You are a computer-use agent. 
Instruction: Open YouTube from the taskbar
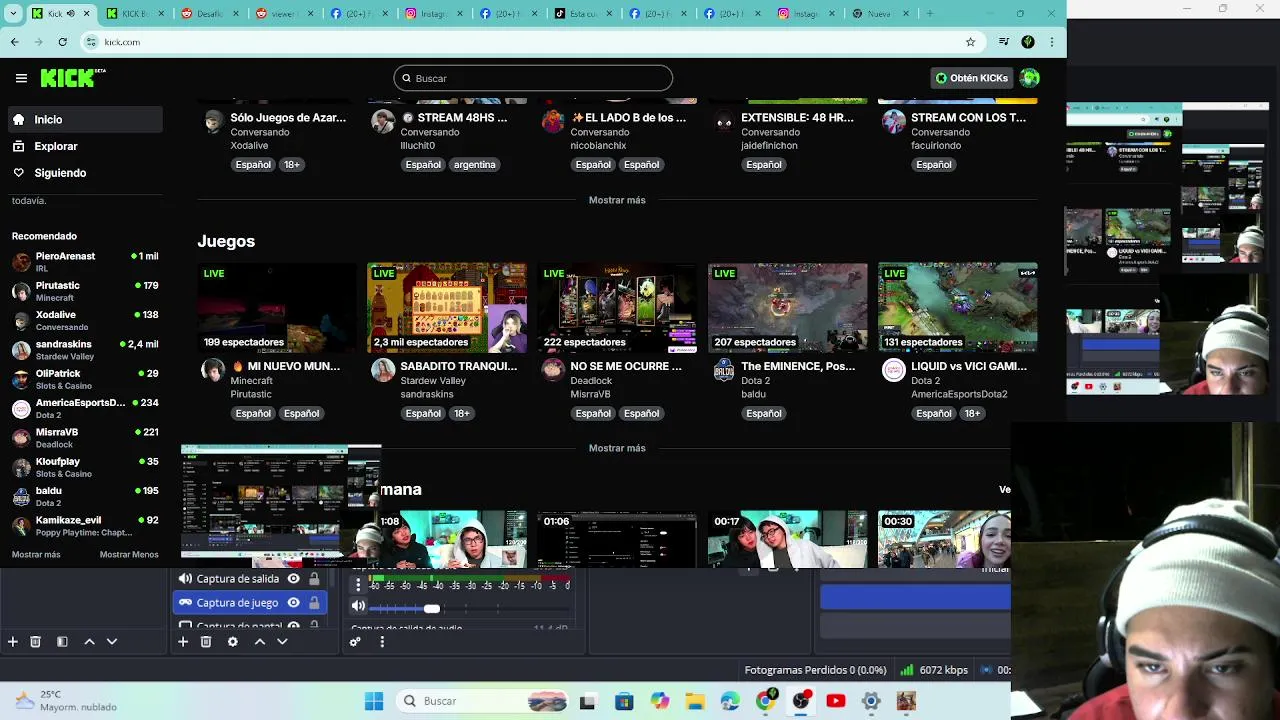(x=836, y=701)
